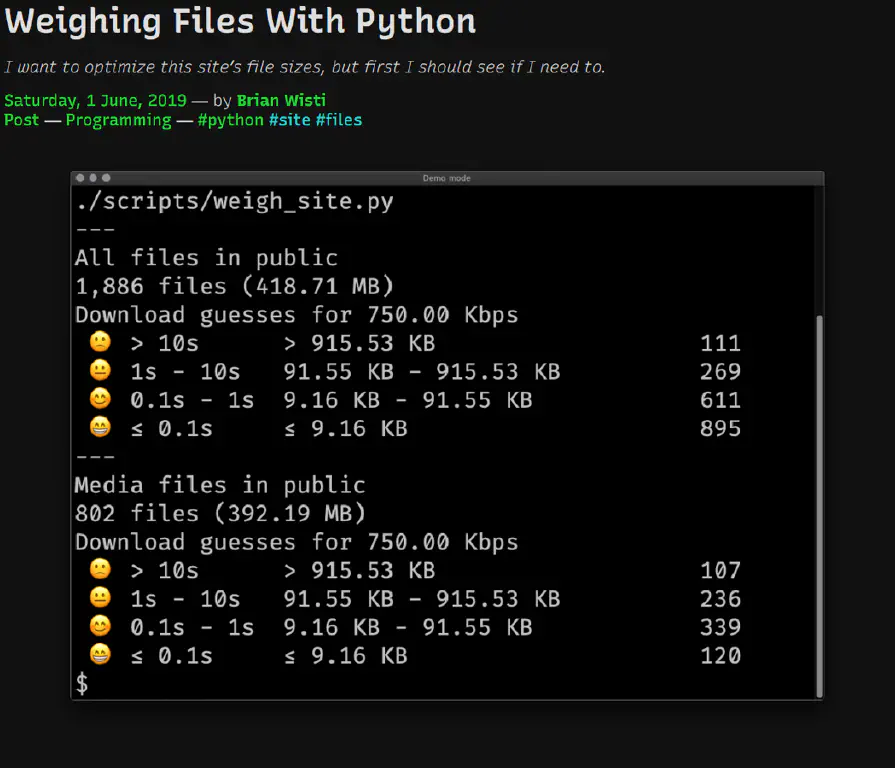
Task: Open the Post content type link
Action: click(21, 120)
